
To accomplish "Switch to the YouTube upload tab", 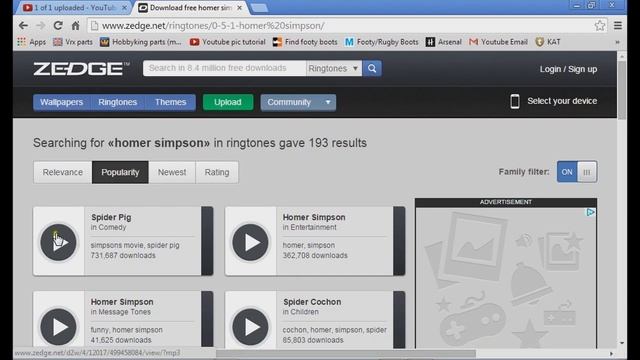I will [x=73, y=8].
